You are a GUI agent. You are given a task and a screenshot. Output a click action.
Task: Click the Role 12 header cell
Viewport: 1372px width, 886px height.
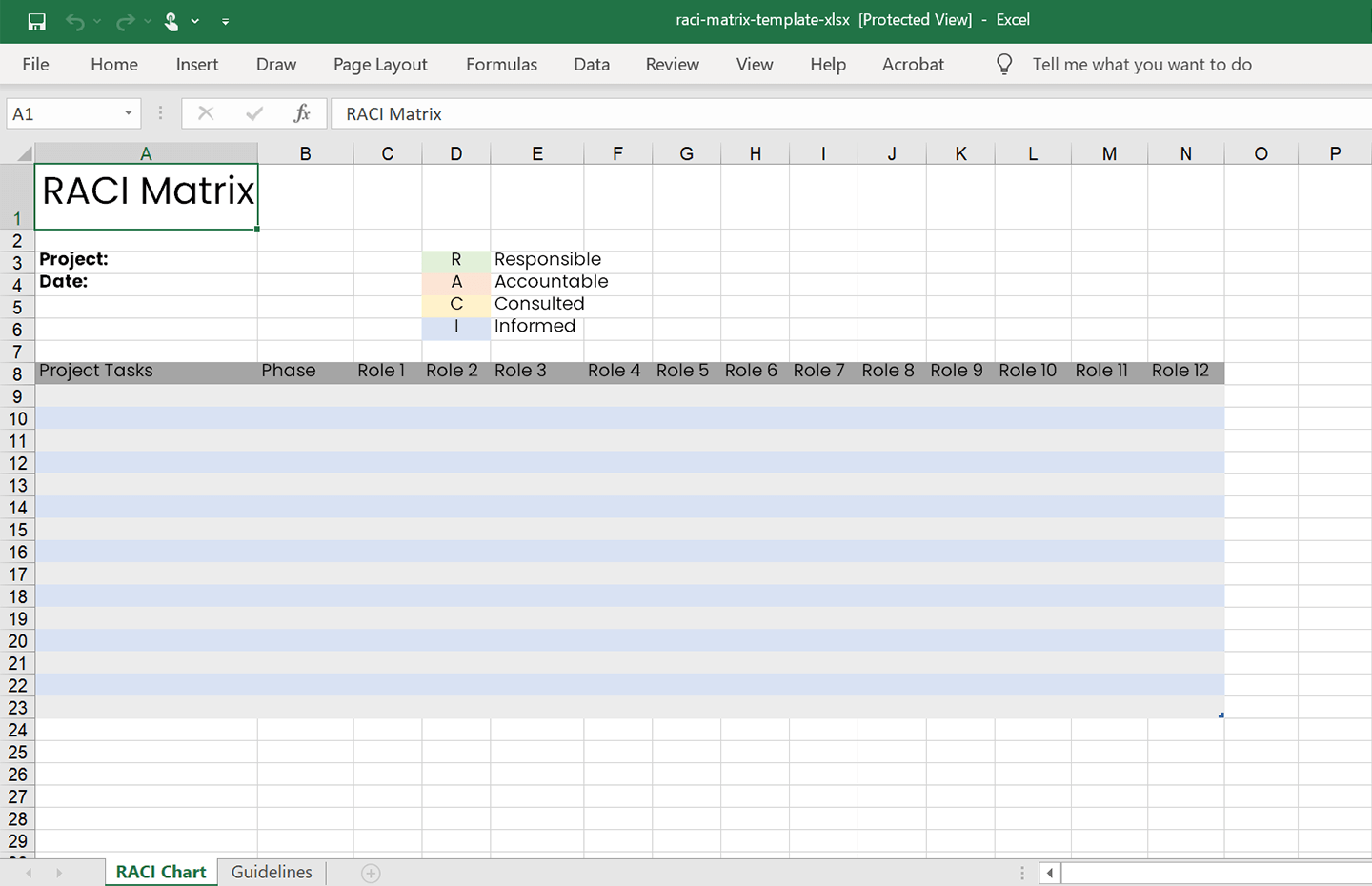pyautogui.click(x=1186, y=372)
